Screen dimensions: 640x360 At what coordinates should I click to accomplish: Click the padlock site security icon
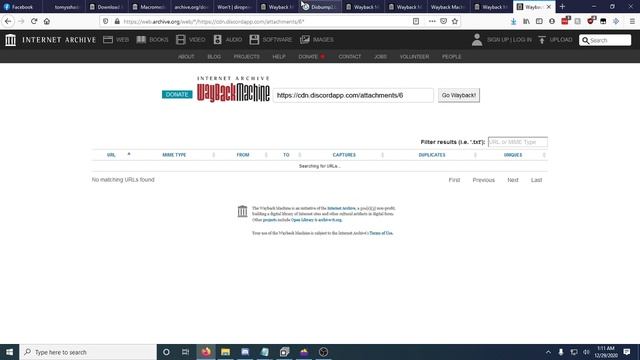click(x=117, y=21)
